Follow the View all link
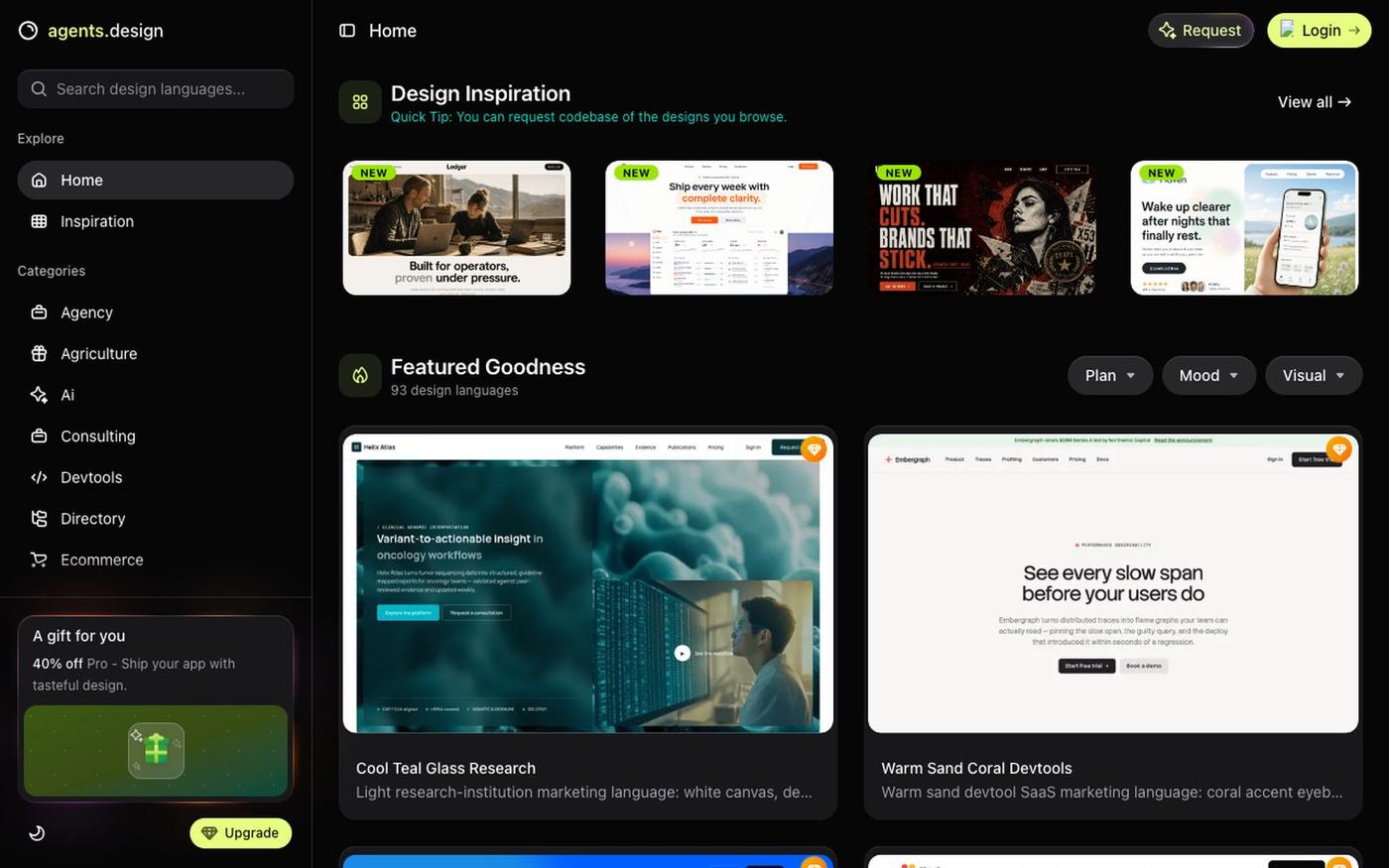The image size is (1389, 868). [1315, 102]
